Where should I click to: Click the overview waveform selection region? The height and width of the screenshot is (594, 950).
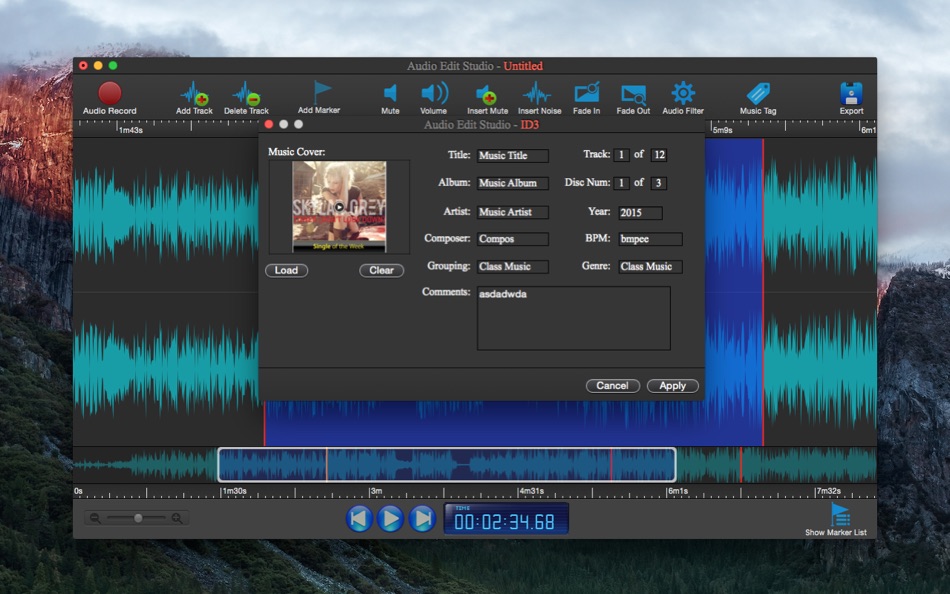pos(447,465)
